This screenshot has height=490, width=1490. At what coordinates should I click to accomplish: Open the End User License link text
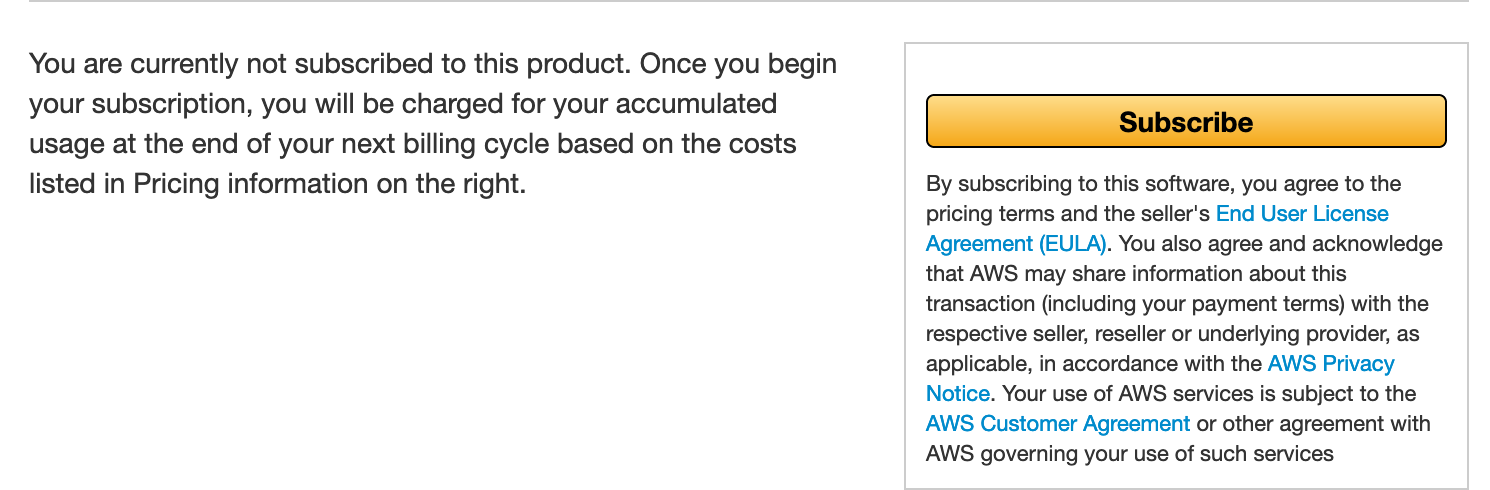1302,214
